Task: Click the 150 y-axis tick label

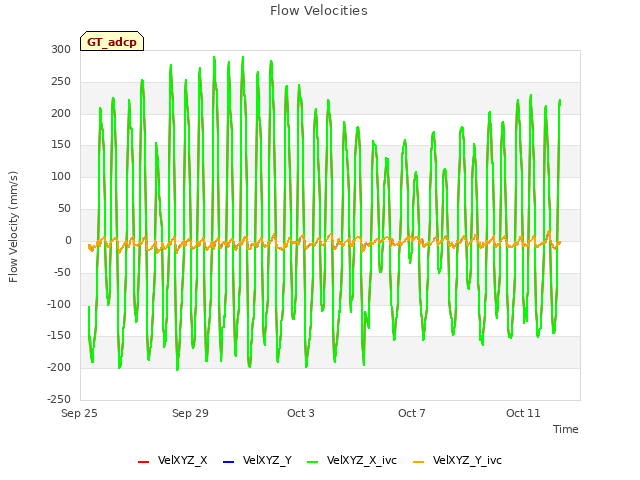Action: tap(61, 144)
